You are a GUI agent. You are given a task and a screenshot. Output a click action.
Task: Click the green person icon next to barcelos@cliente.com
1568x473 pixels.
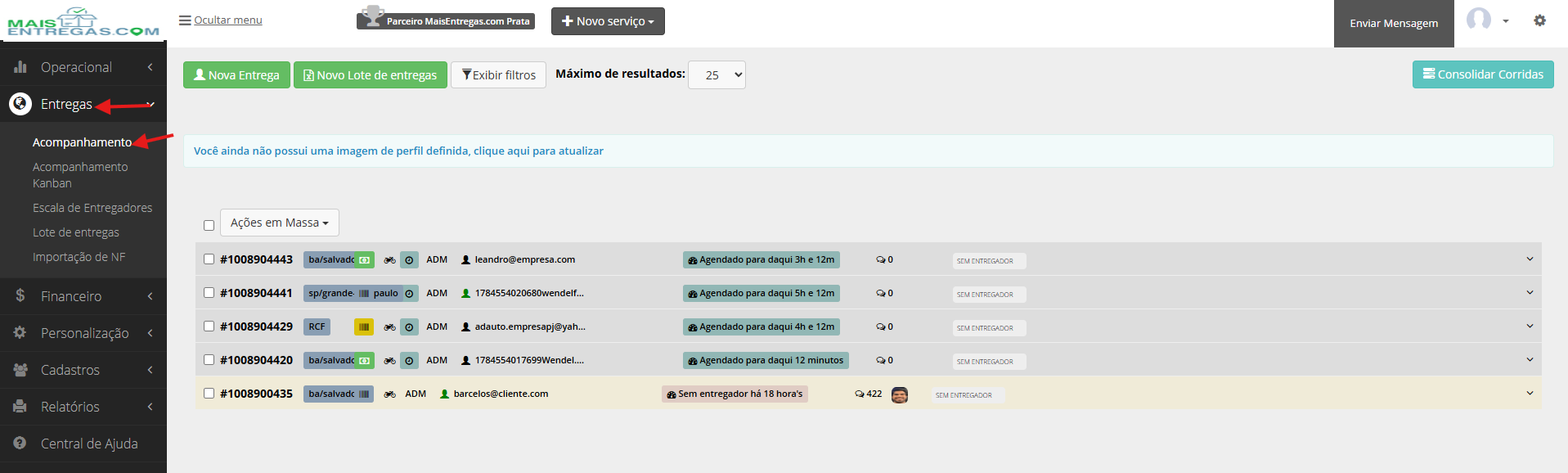pyautogui.click(x=444, y=394)
